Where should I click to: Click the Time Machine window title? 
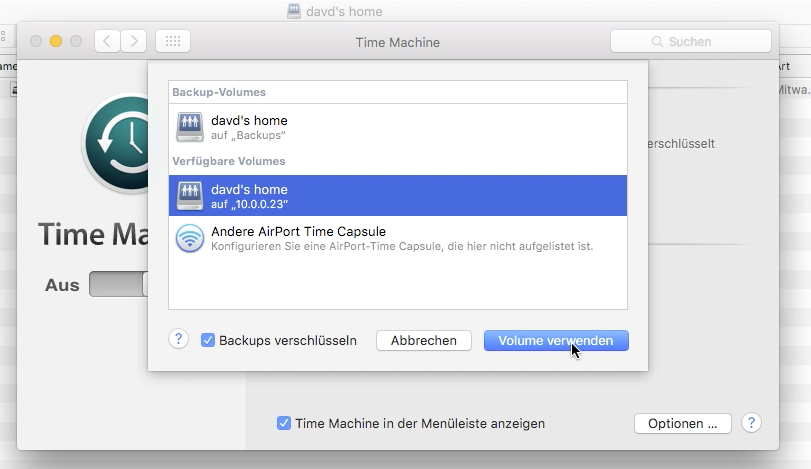click(398, 42)
